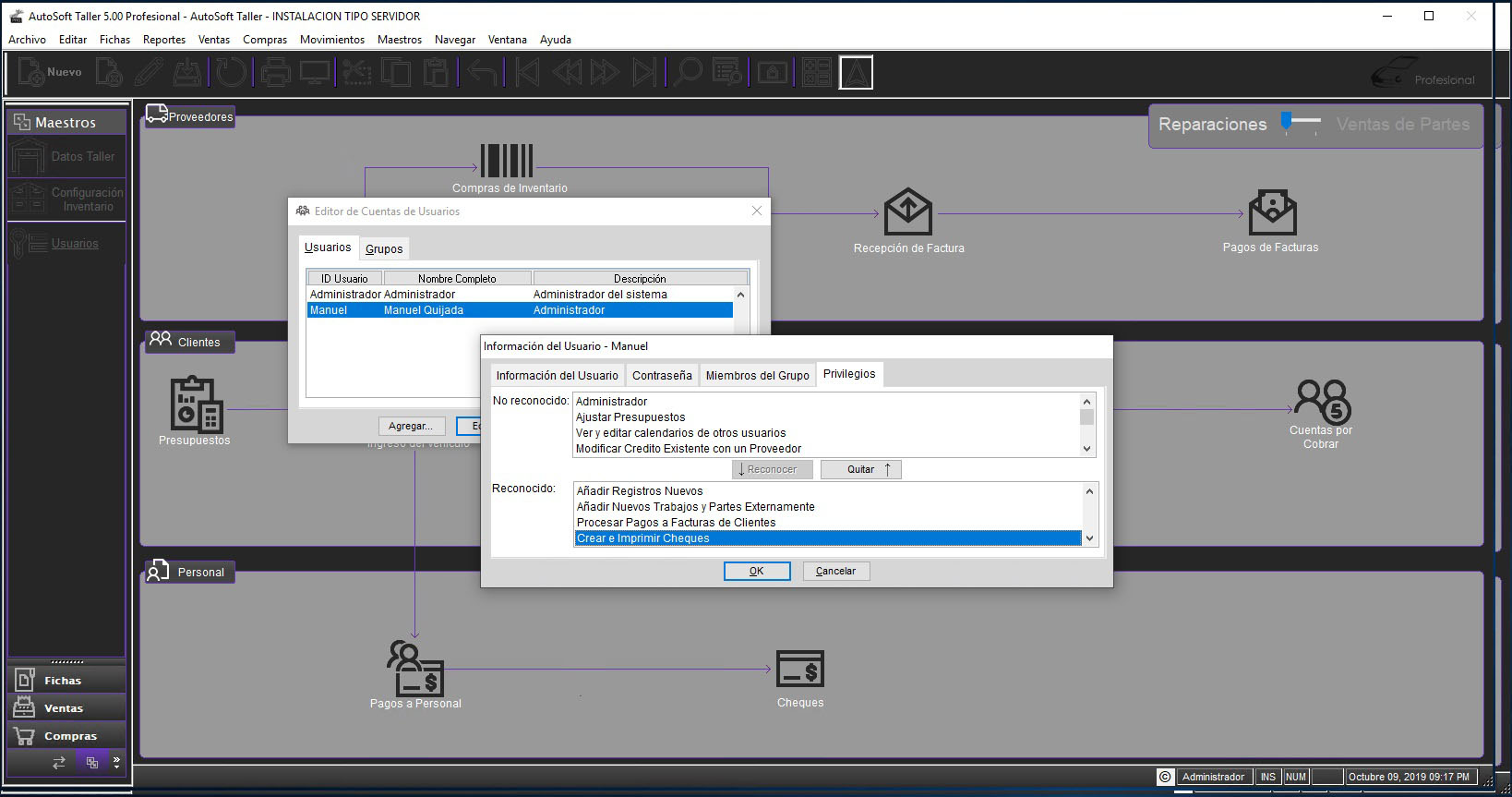
Task: Click the No reconocido list scroll-up arrow
Action: point(1086,402)
